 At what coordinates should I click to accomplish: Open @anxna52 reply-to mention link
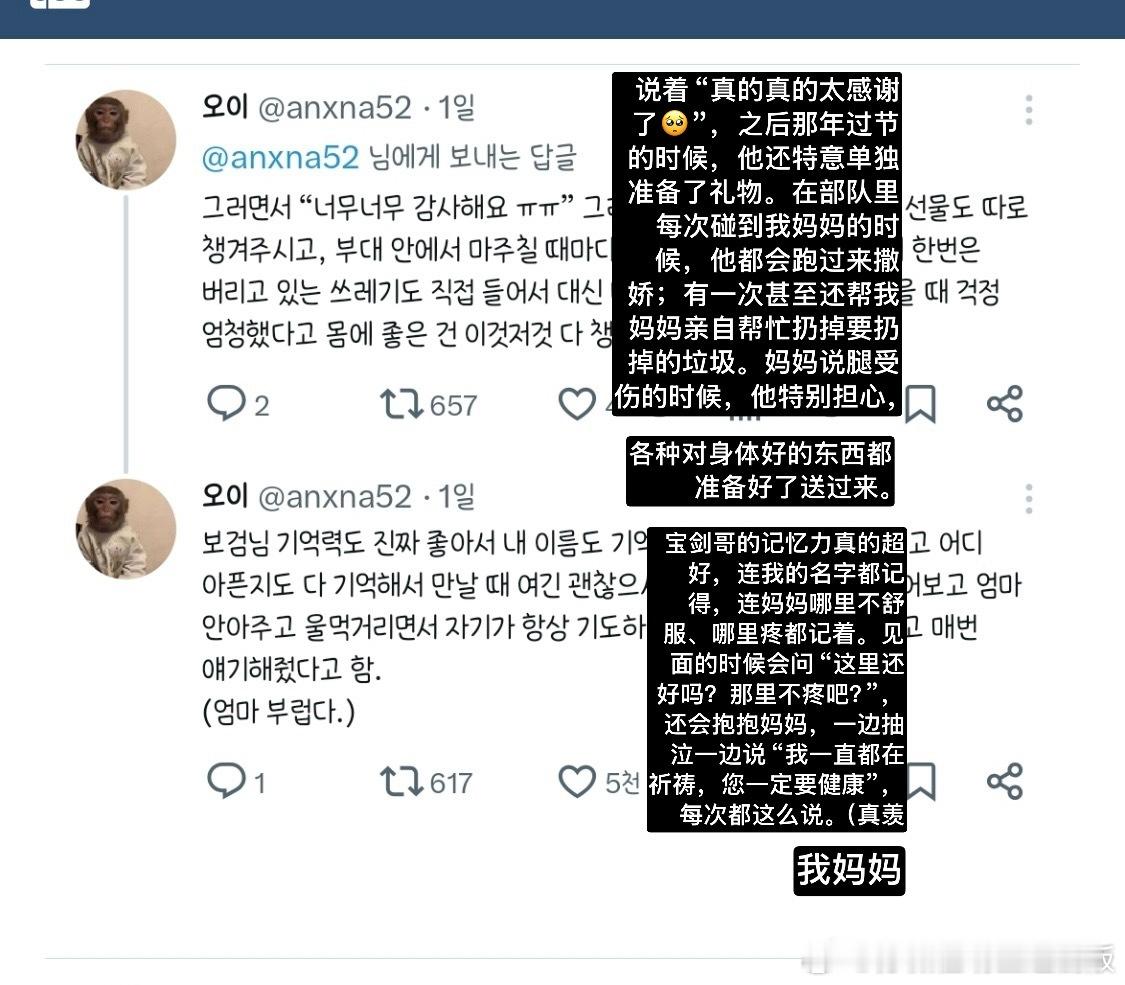(x=280, y=157)
